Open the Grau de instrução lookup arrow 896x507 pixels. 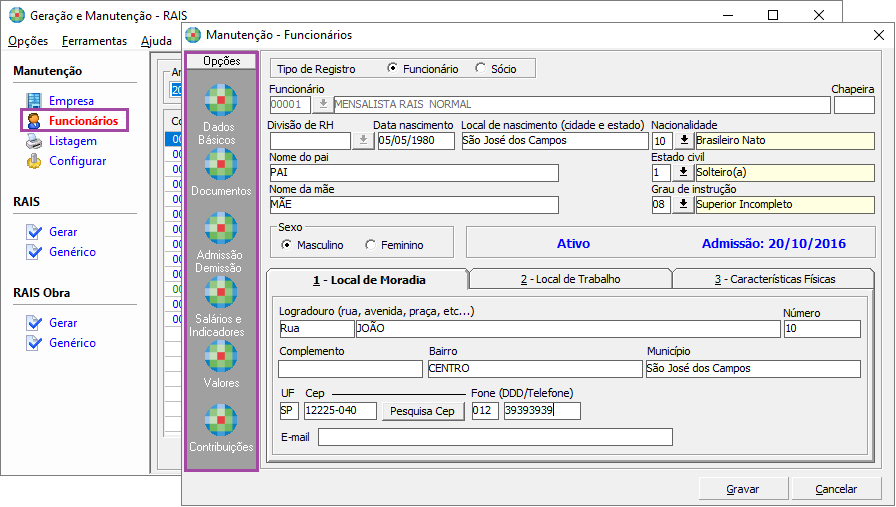[x=683, y=205]
